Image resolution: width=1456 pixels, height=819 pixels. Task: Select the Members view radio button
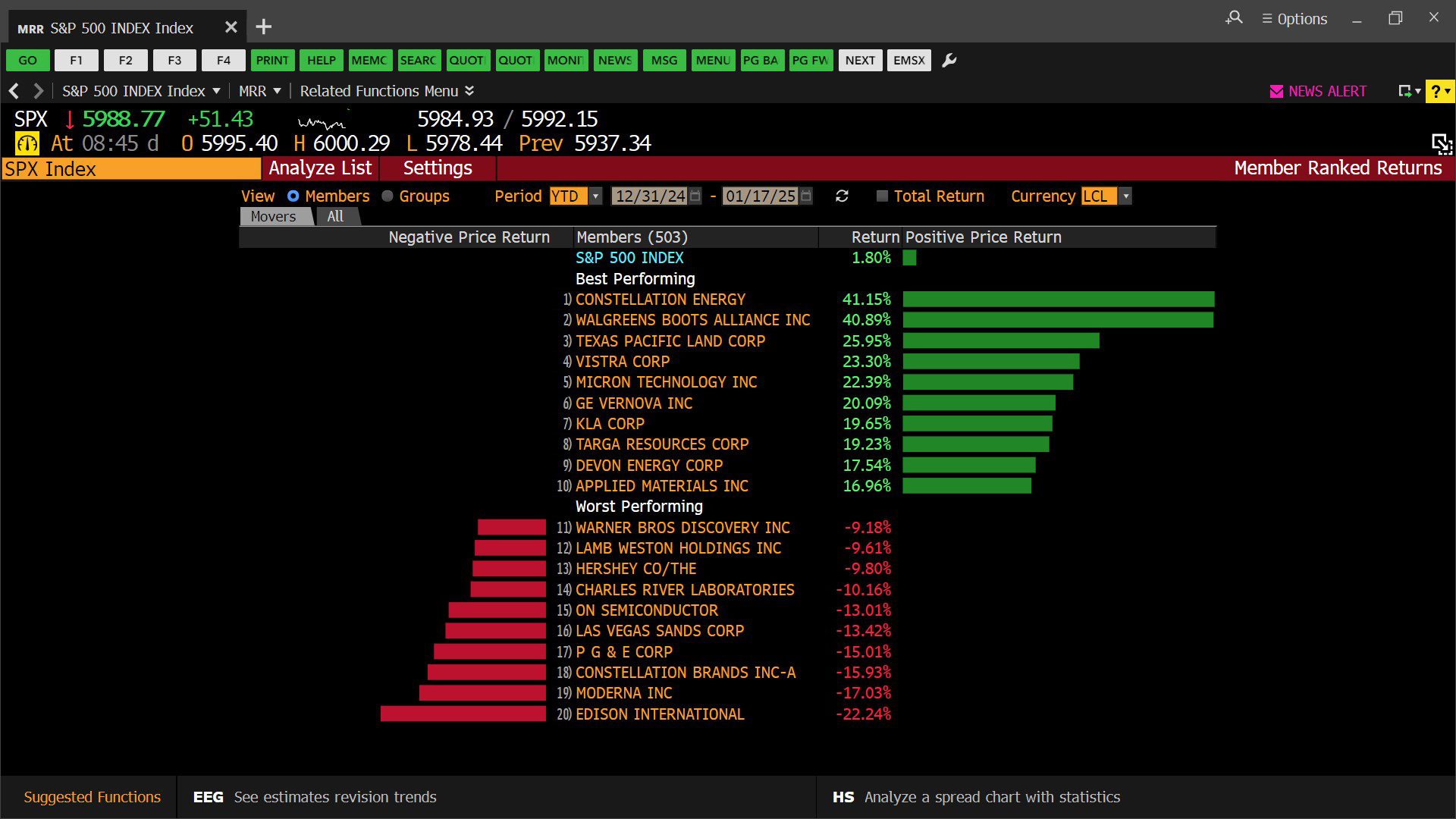[293, 196]
